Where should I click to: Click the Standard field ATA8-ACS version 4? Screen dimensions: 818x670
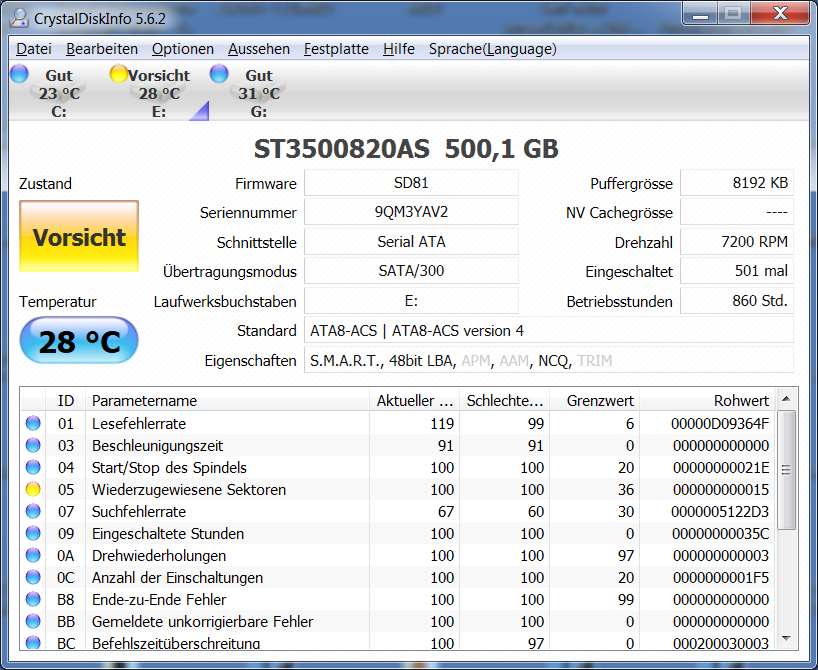[549, 330]
